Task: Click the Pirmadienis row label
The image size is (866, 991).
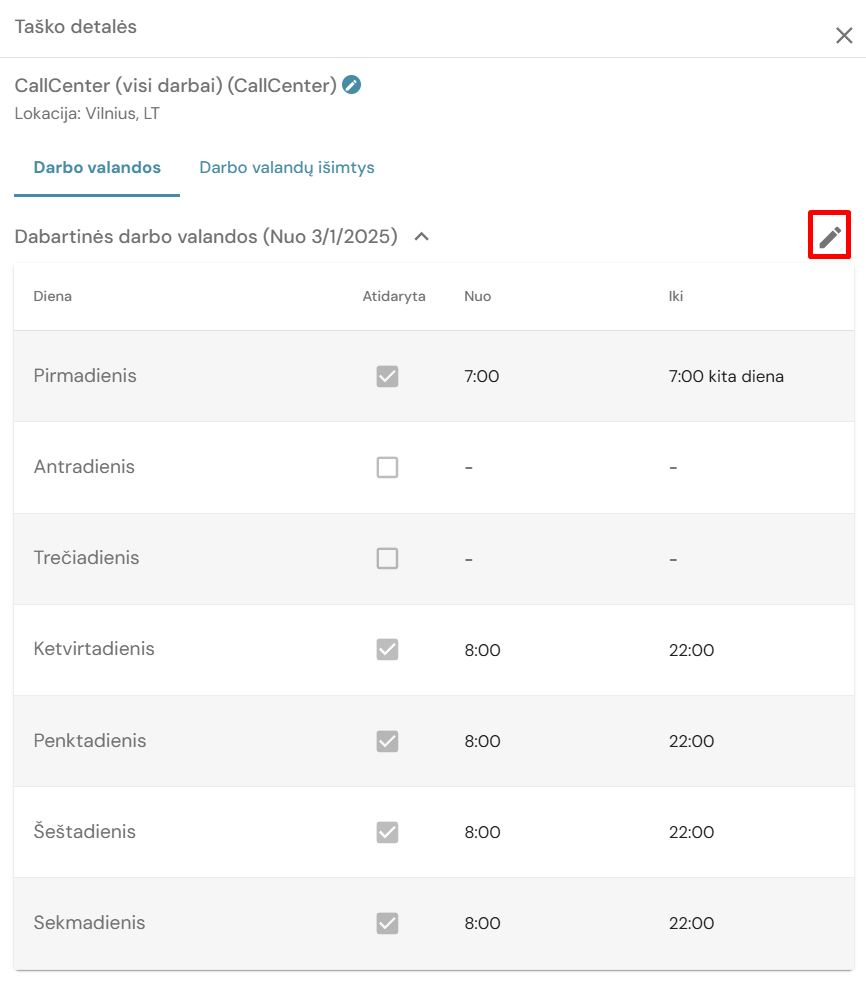Action: 85,376
